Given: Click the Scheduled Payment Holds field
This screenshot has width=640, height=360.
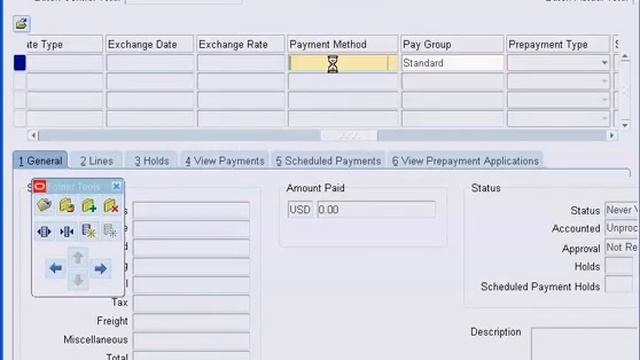Looking at the screenshot, I should click(x=619, y=285).
